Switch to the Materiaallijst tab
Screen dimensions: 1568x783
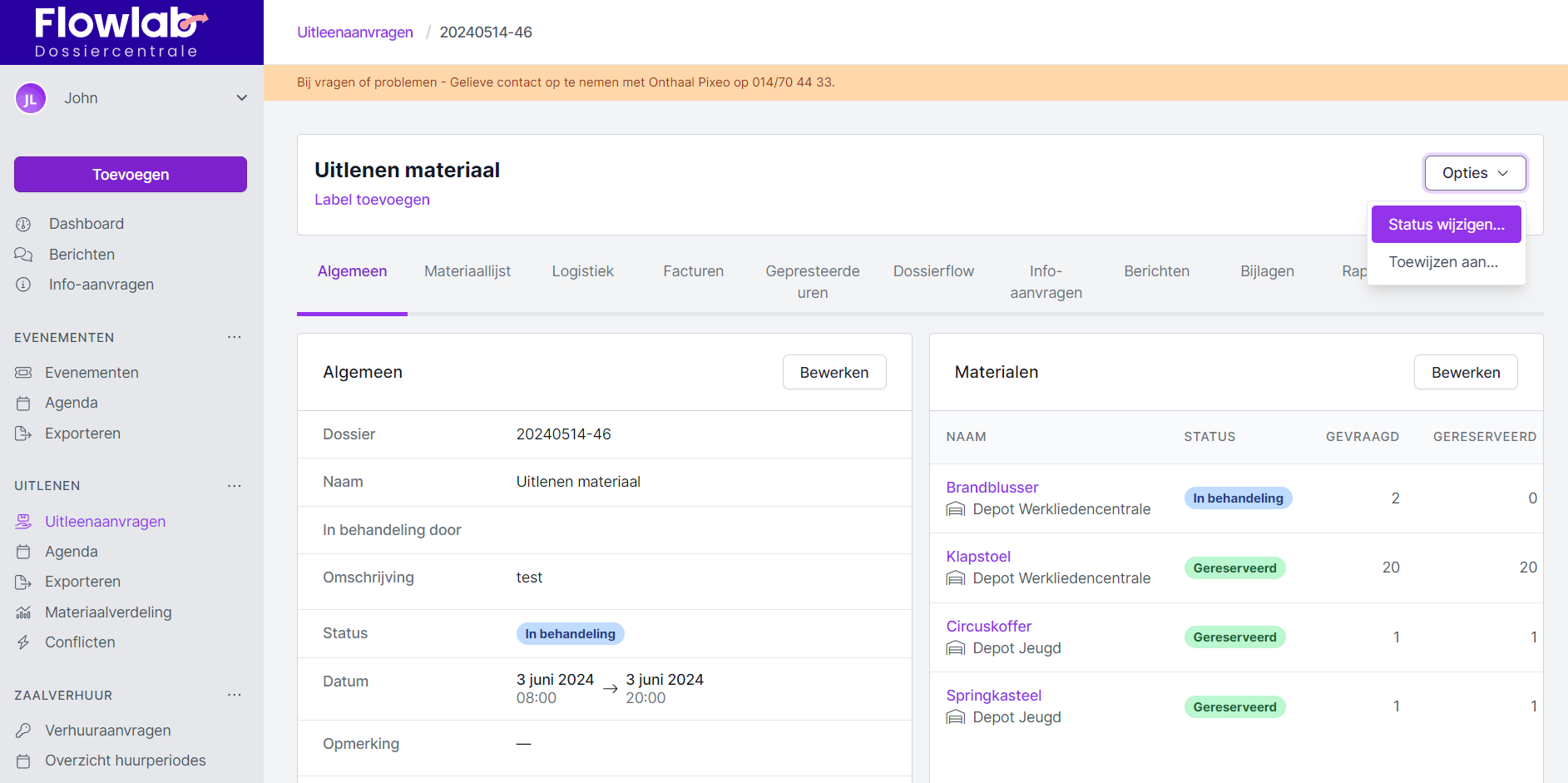point(467,271)
